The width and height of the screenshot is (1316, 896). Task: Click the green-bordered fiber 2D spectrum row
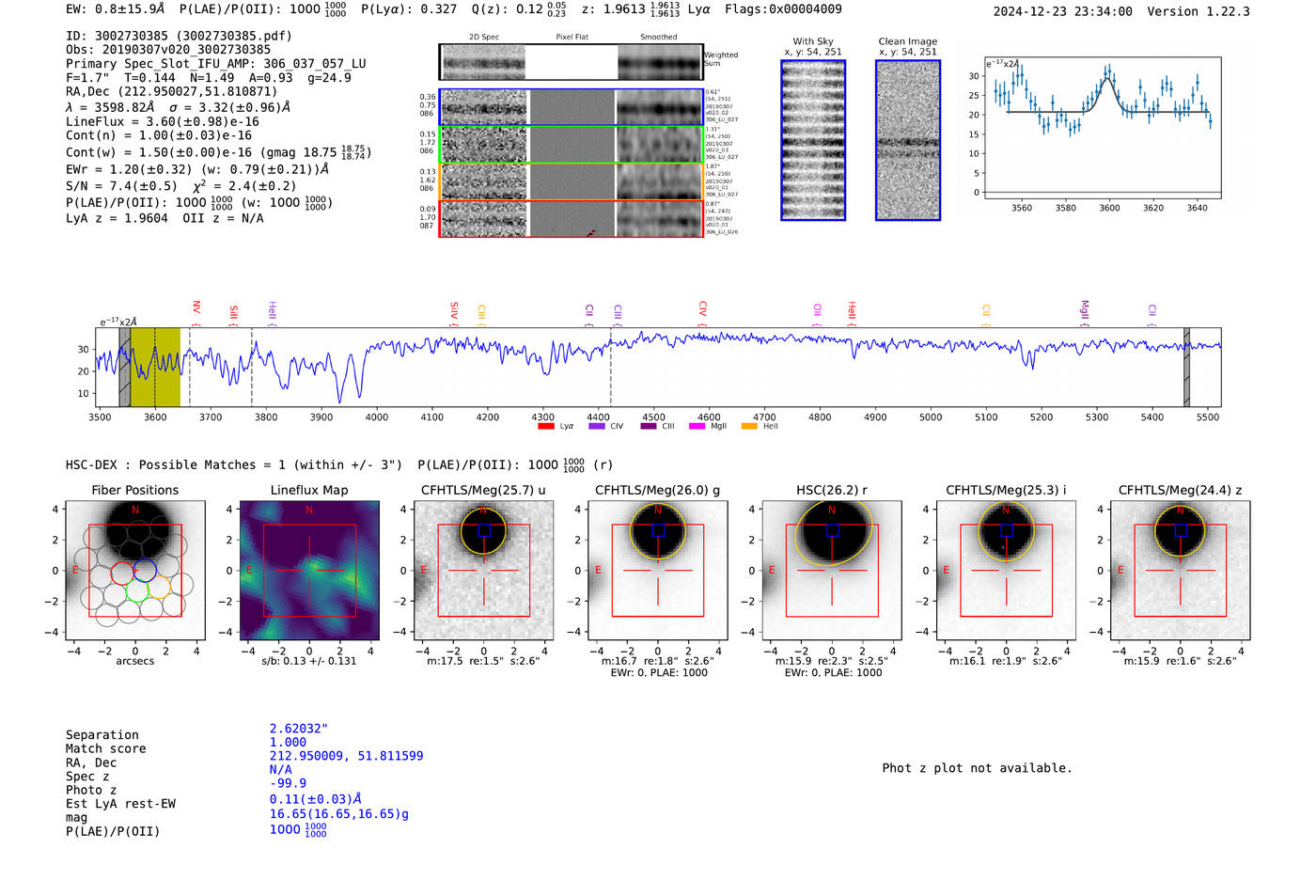pos(572,145)
